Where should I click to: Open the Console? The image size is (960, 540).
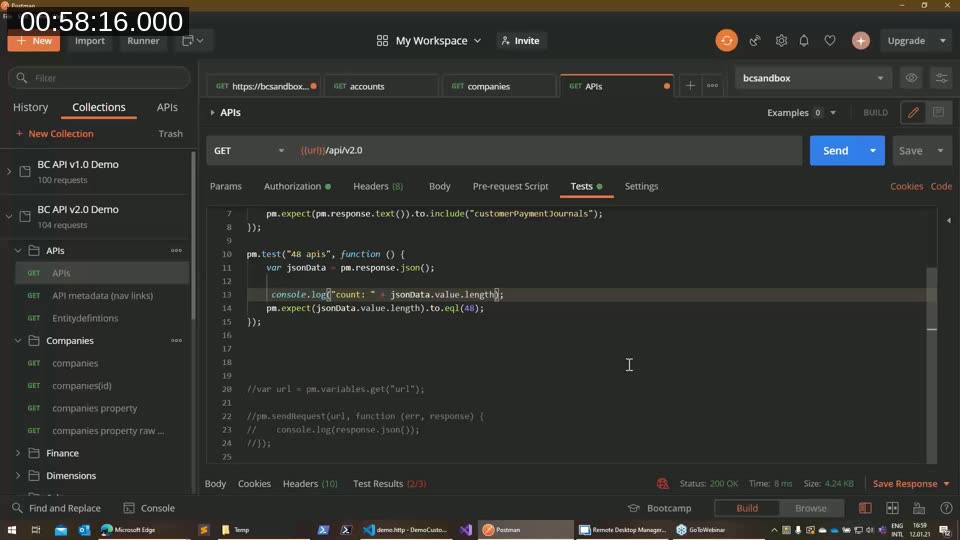coord(149,508)
